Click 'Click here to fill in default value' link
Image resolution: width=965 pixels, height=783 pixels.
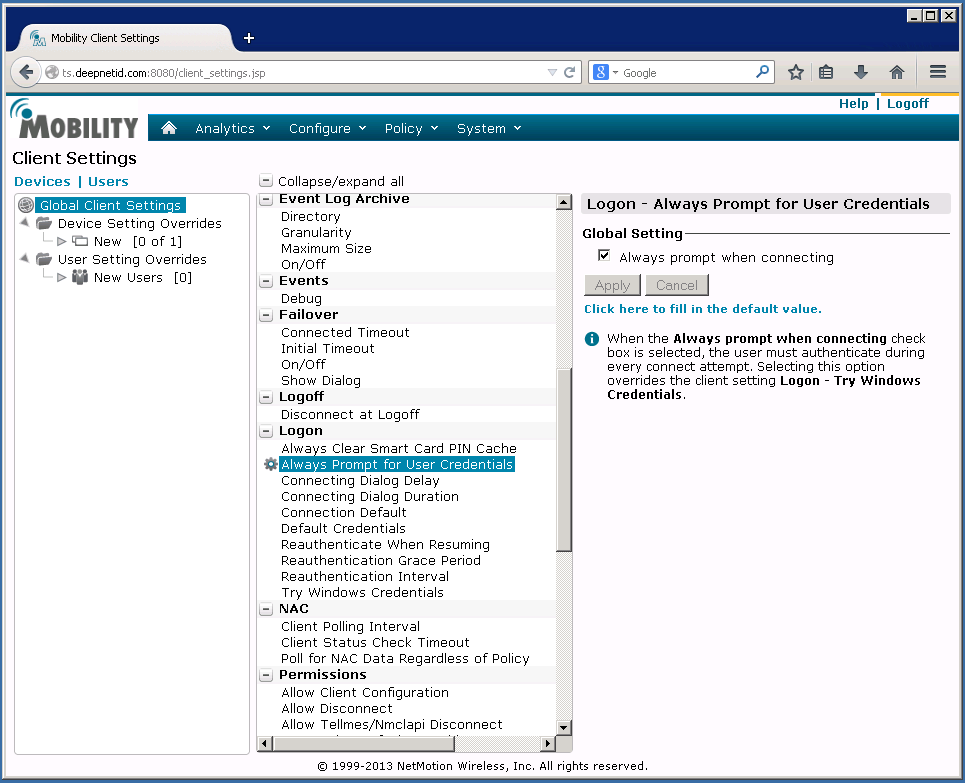click(702, 309)
